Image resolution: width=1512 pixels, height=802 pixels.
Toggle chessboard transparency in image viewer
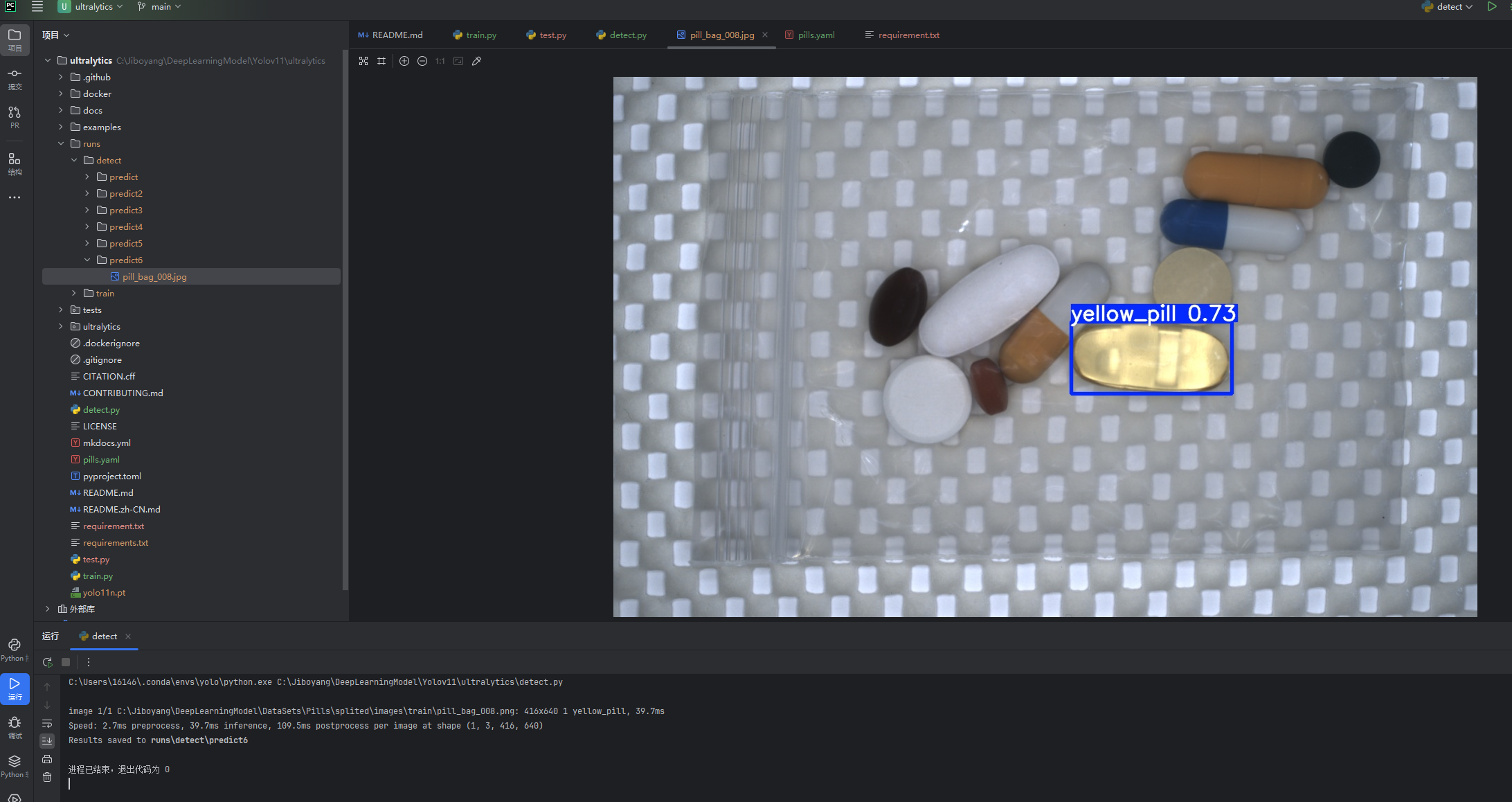(x=363, y=61)
